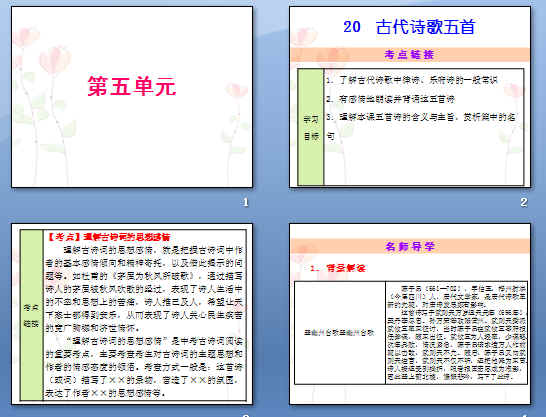Click the orange 名师导学 banner

click(410, 246)
